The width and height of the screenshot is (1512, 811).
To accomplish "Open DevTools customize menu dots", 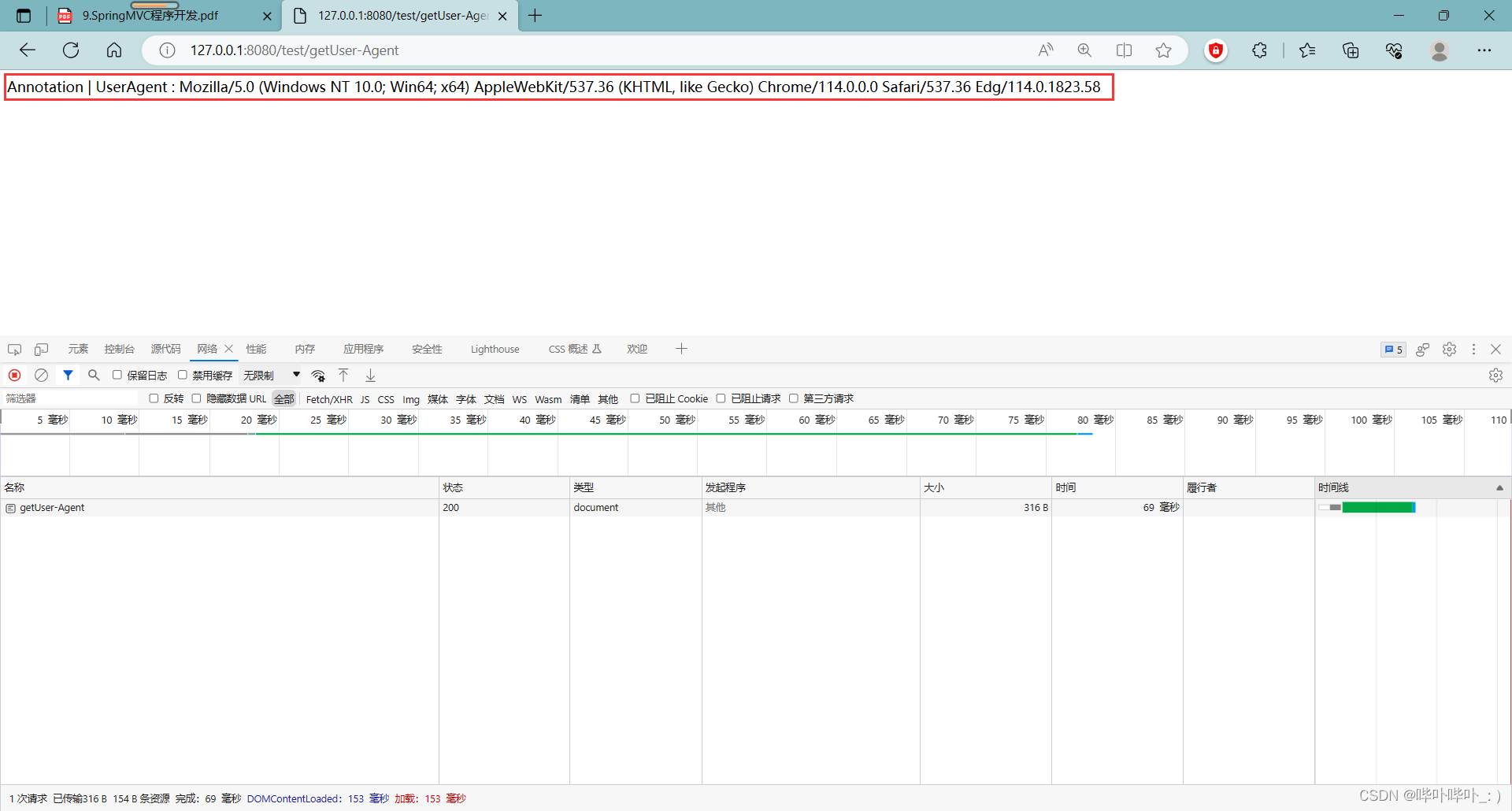I will coord(1473,349).
